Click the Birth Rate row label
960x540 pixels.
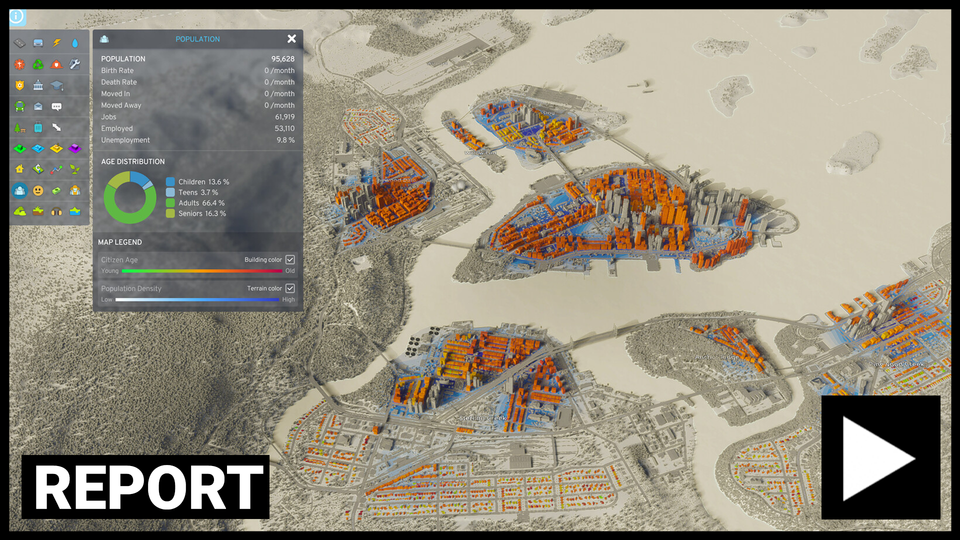[117, 70]
